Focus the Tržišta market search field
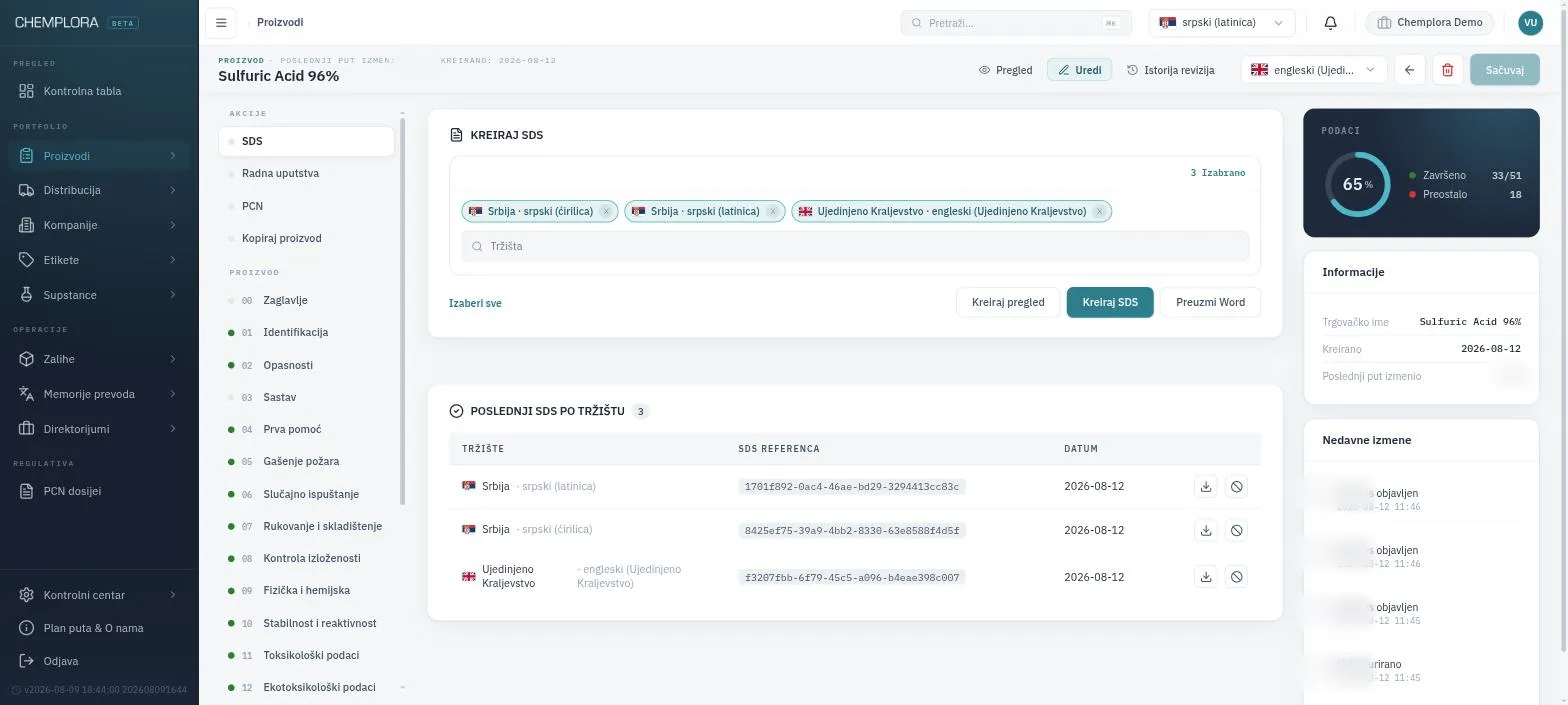Screen dimensions: 1568x705 855,246
